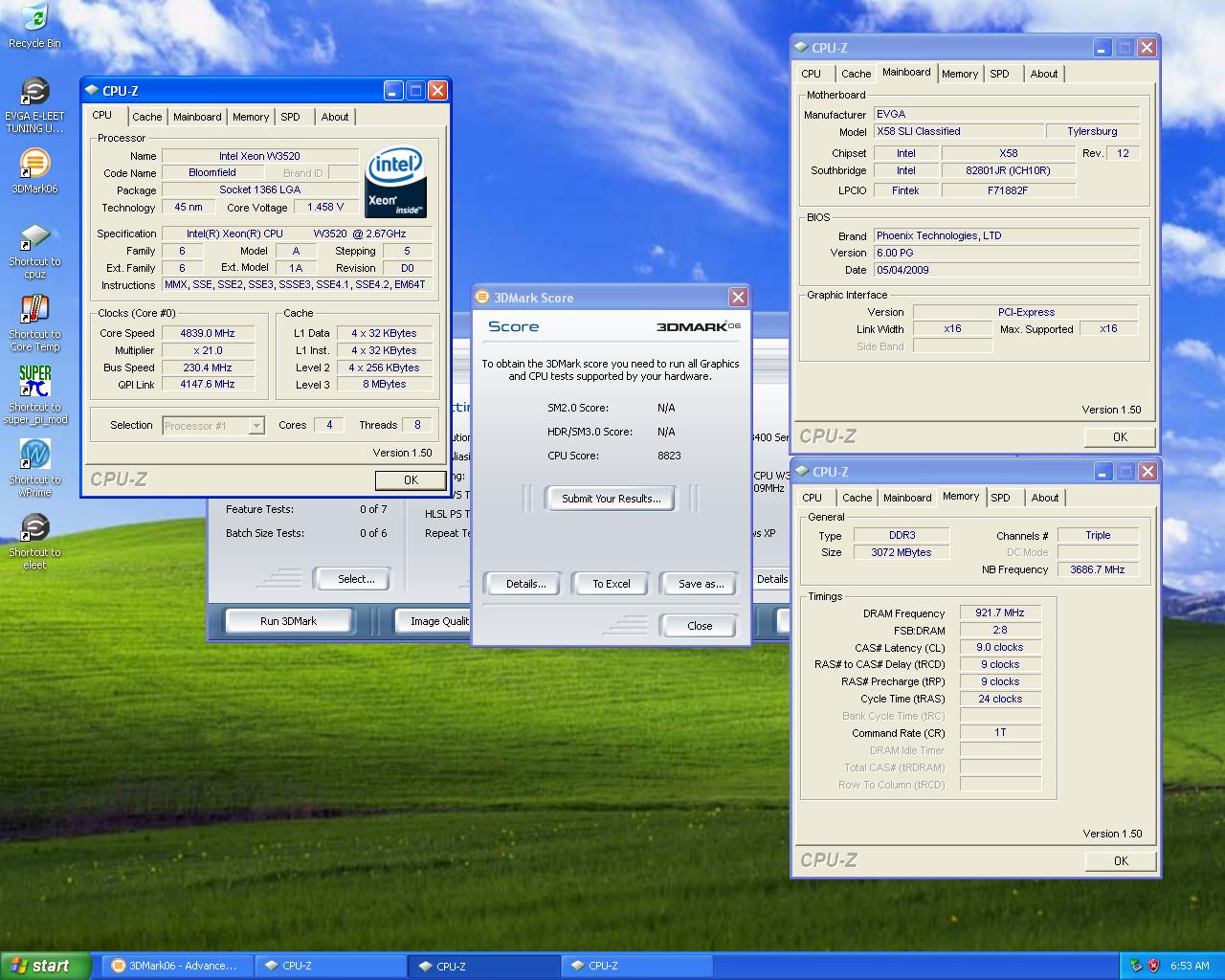Screen dimensions: 1225x980
Task: Click the QPI Link 4147.6 MHz value
Action: (x=208, y=384)
